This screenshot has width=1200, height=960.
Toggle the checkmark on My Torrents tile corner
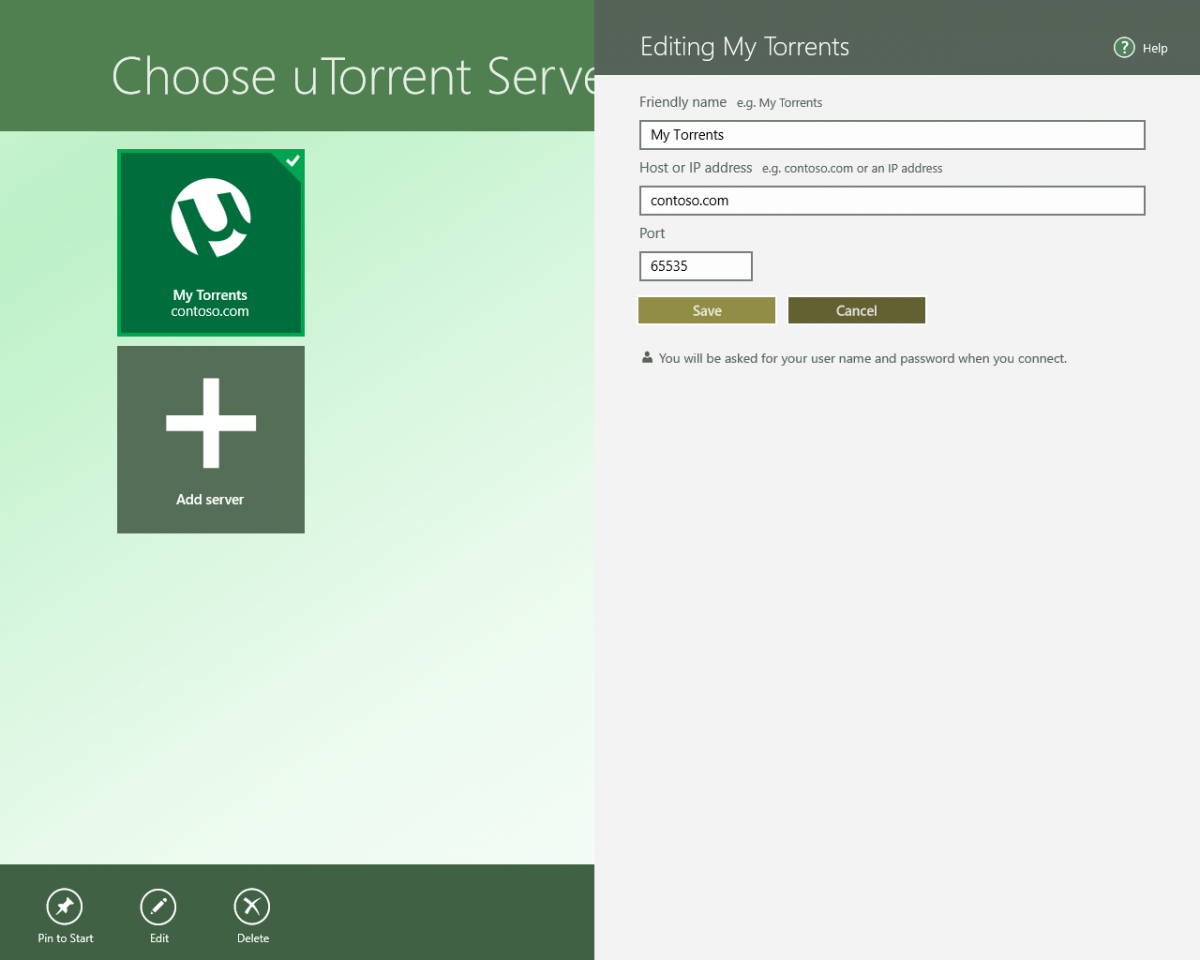292,161
